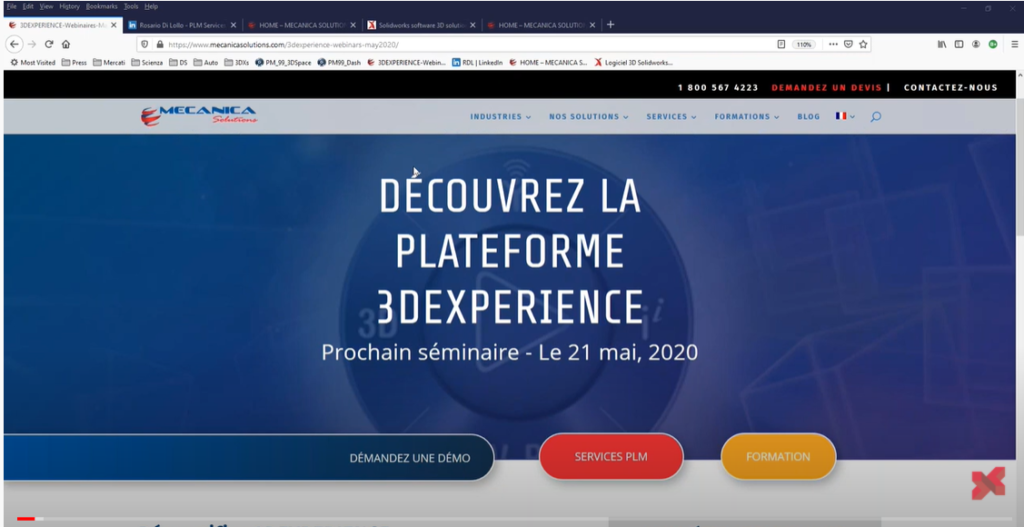This screenshot has width=1024, height=527.
Task: Open the HOME – MECANICA S... bookmark
Action: click(548, 63)
